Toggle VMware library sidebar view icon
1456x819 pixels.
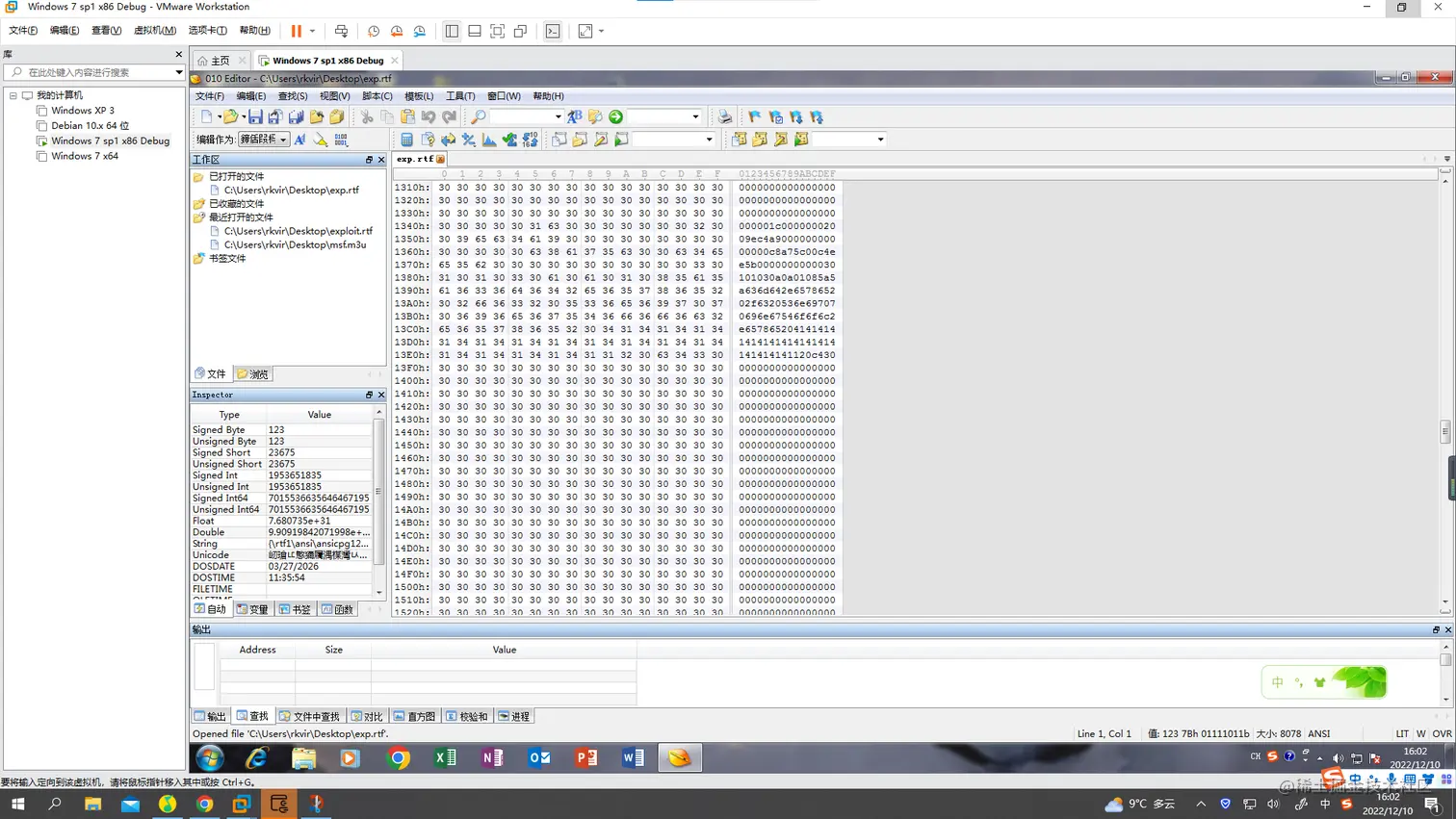tap(452, 31)
